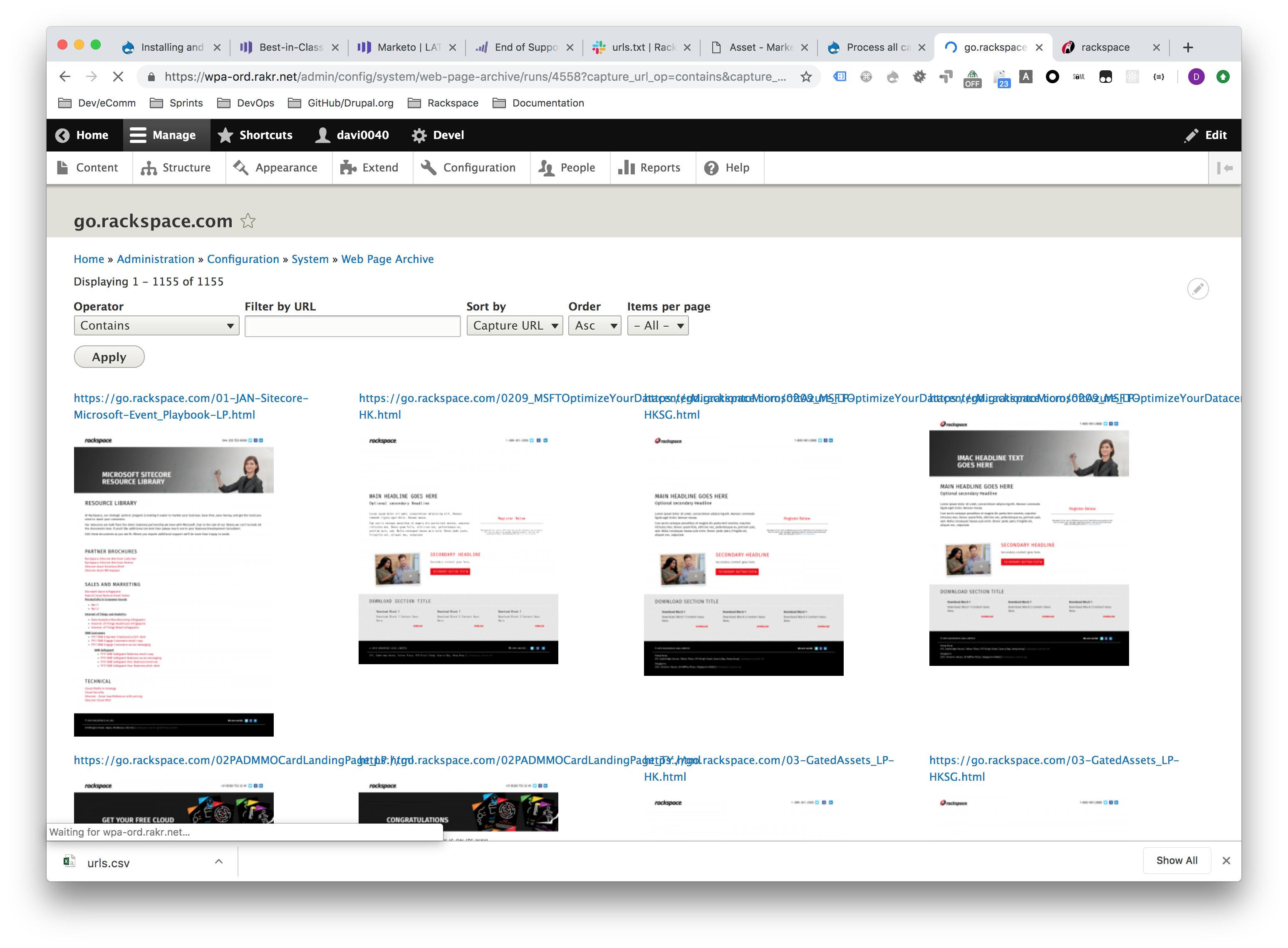The width and height of the screenshot is (1288, 948).
Task: Click the Edit pencil in the admin toolbar
Action: coord(1205,135)
